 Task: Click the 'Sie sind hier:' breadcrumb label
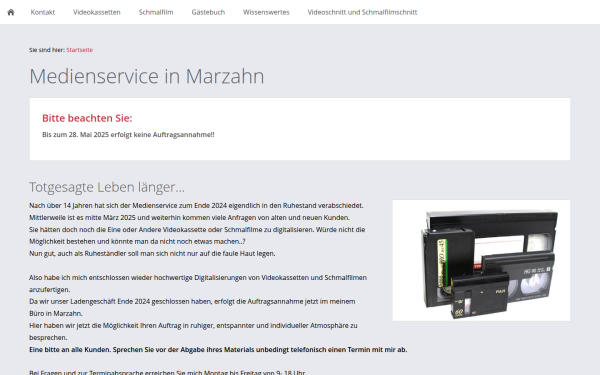47,50
